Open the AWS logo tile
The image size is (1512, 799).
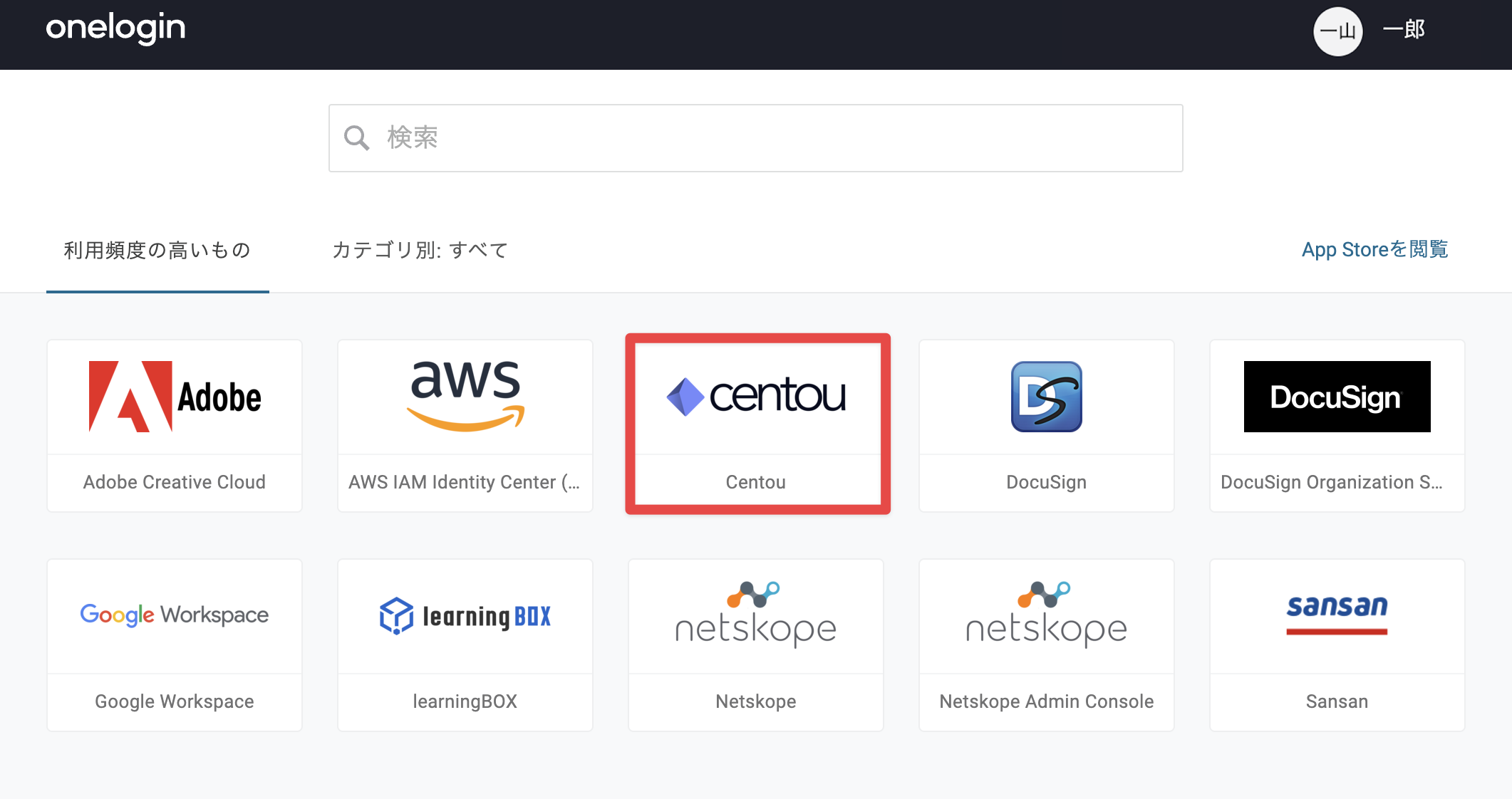pyautogui.click(x=465, y=396)
